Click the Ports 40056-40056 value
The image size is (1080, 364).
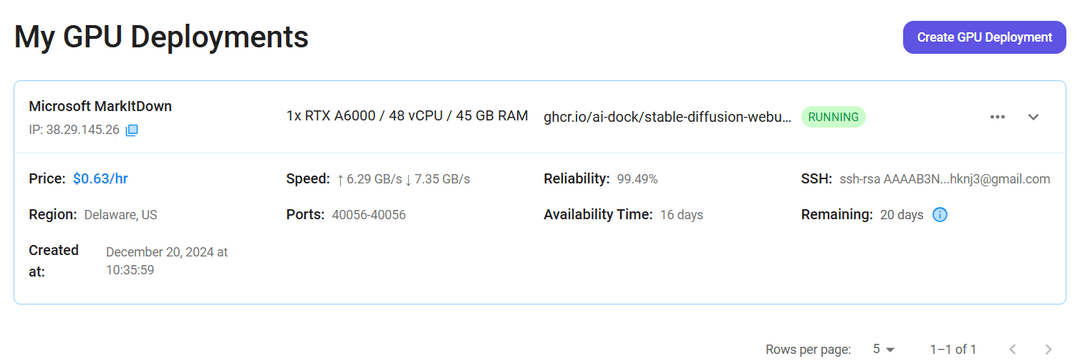[x=368, y=214]
